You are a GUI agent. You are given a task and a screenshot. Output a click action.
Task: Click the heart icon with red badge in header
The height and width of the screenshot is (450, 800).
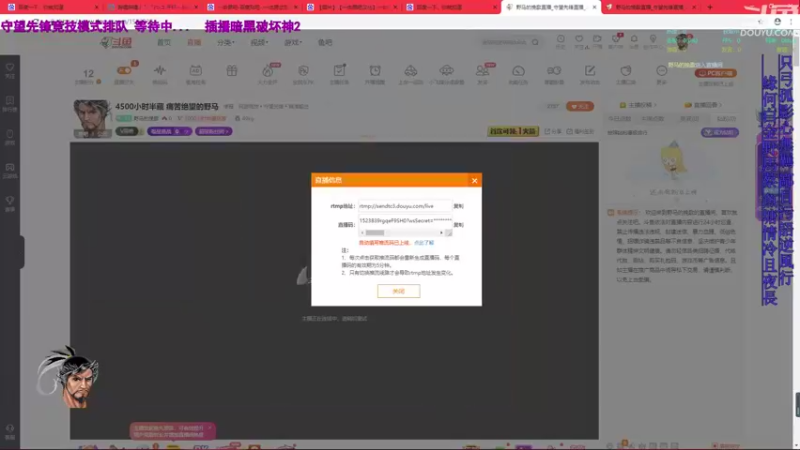point(616,40)
